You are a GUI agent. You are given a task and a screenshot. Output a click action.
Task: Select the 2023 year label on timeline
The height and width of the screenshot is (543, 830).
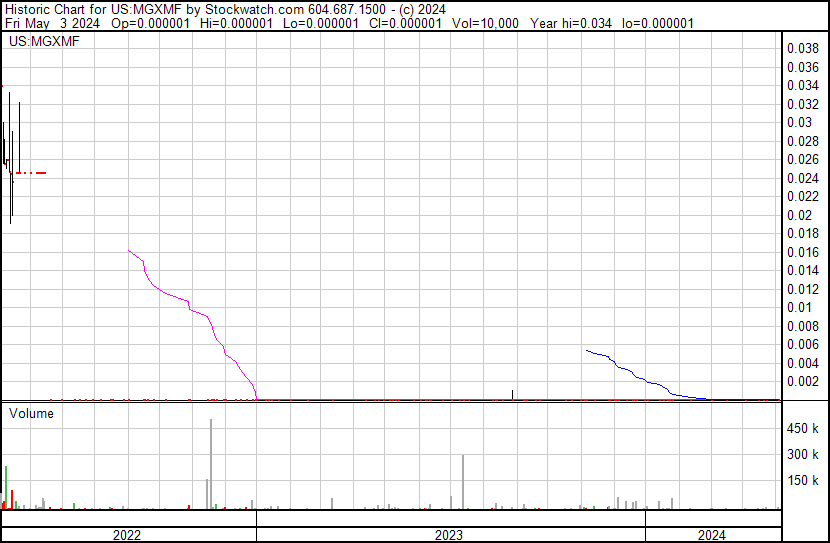pos(449,535)
